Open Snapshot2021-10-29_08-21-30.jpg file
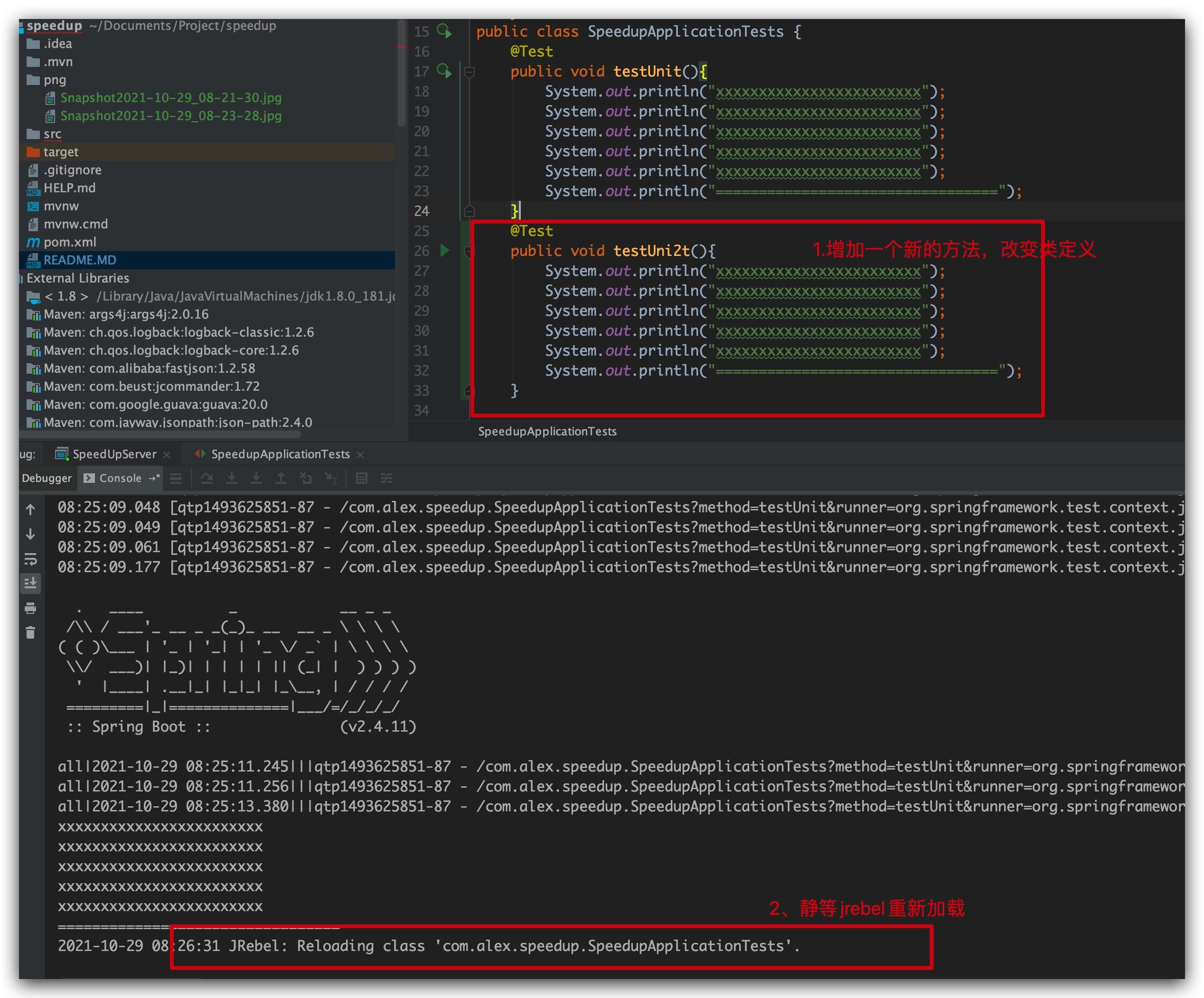Viewport: 1204px width, 998px height. coord(170,98)
